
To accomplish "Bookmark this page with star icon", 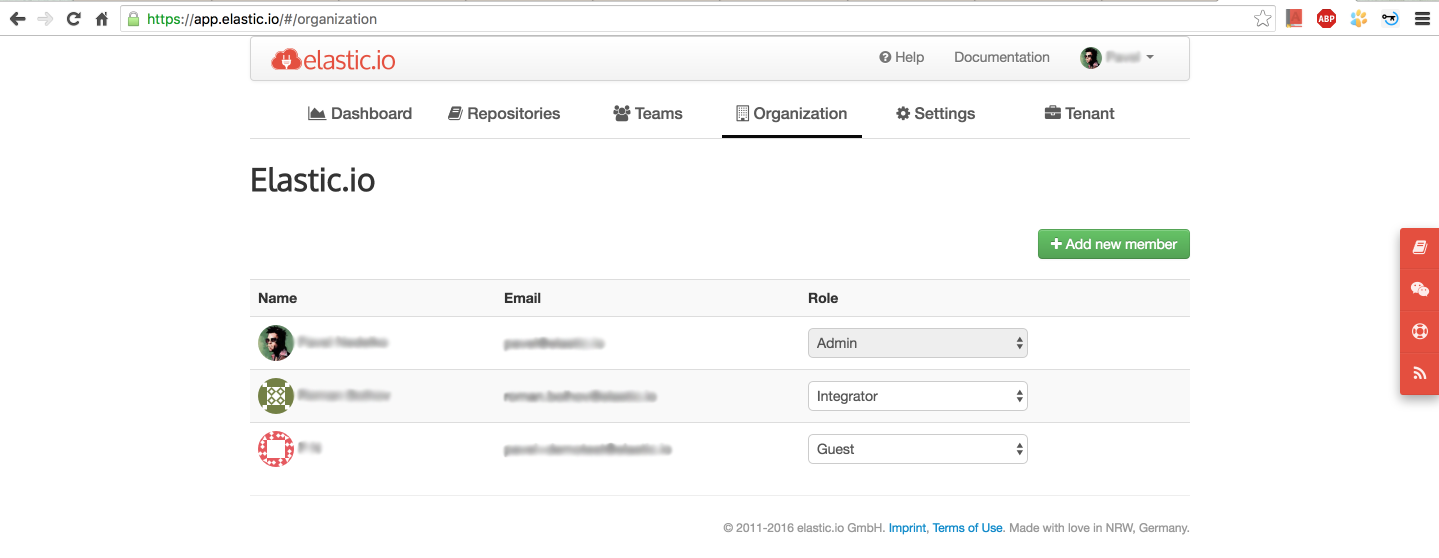I will 1263,18.
